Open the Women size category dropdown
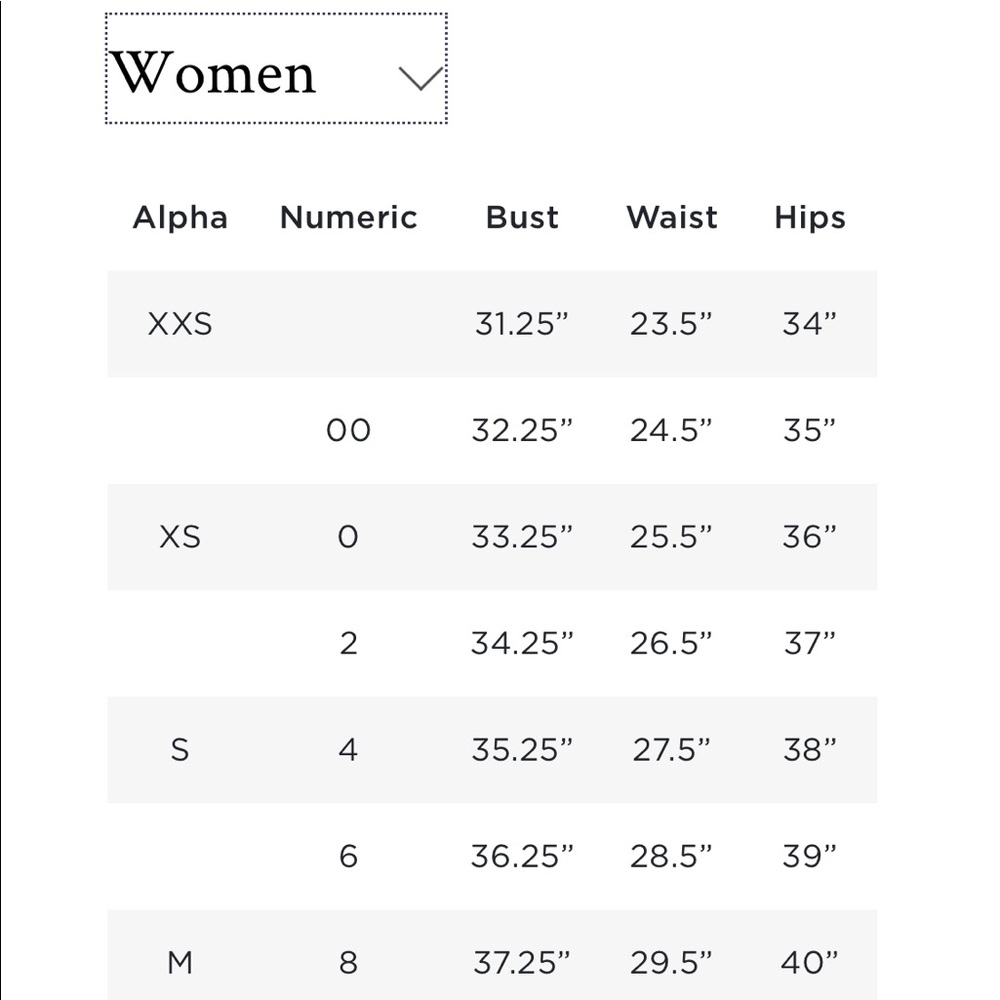Screen dimensions: 1000x1000 click(x=276, y=68)
